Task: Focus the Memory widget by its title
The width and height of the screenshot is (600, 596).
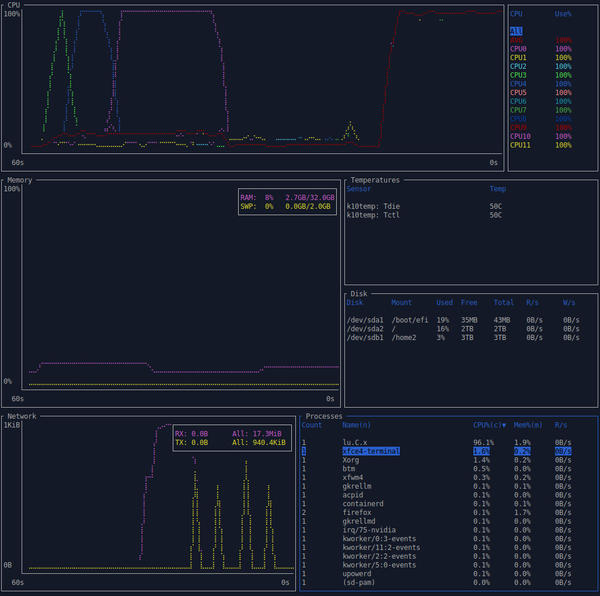Action: 20,180
